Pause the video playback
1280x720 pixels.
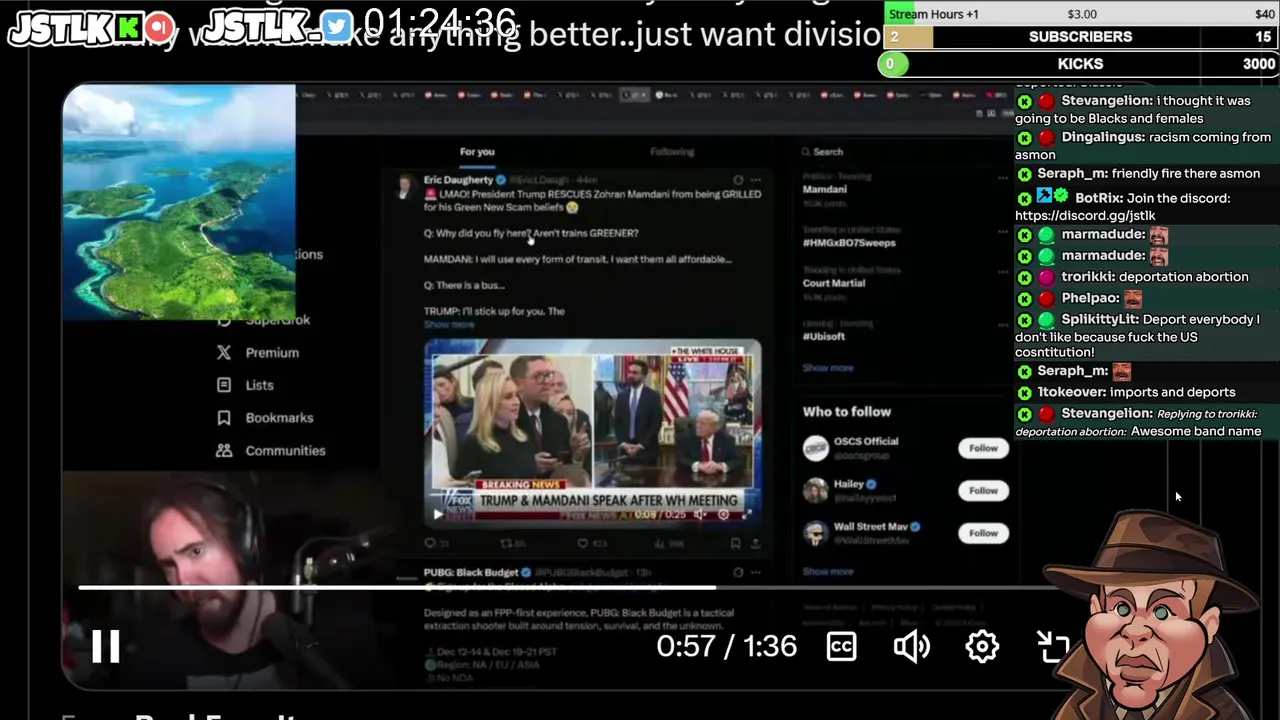point(106,647)
